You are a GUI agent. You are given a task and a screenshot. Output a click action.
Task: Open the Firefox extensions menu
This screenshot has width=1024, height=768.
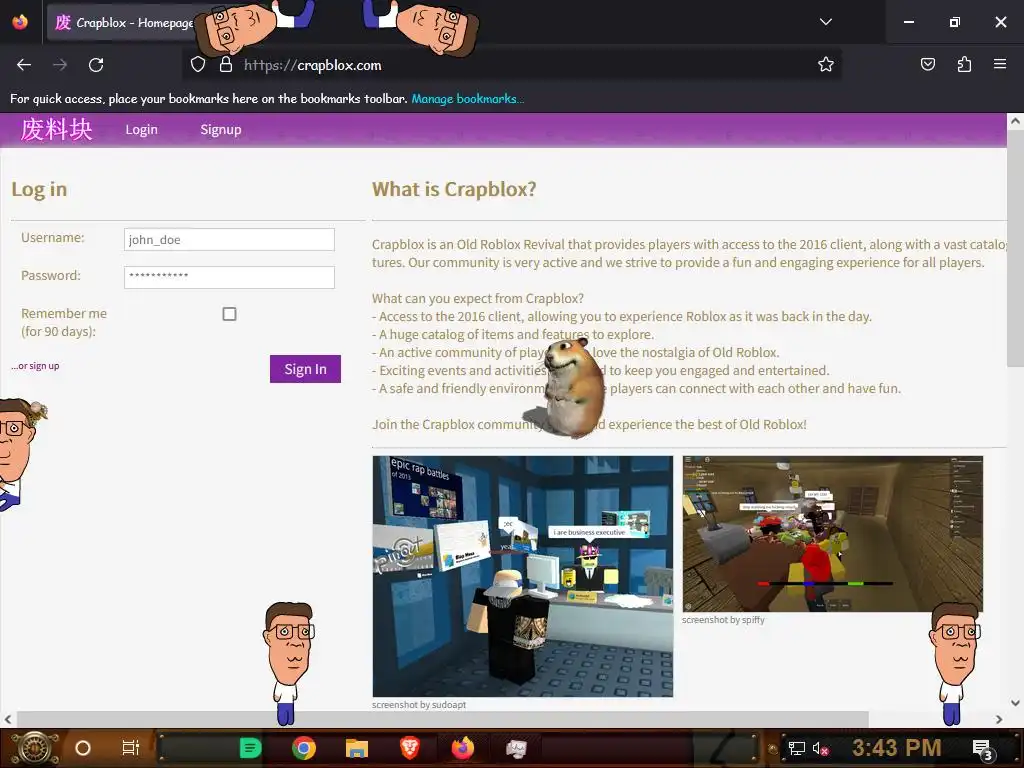(x=964, y=64)
